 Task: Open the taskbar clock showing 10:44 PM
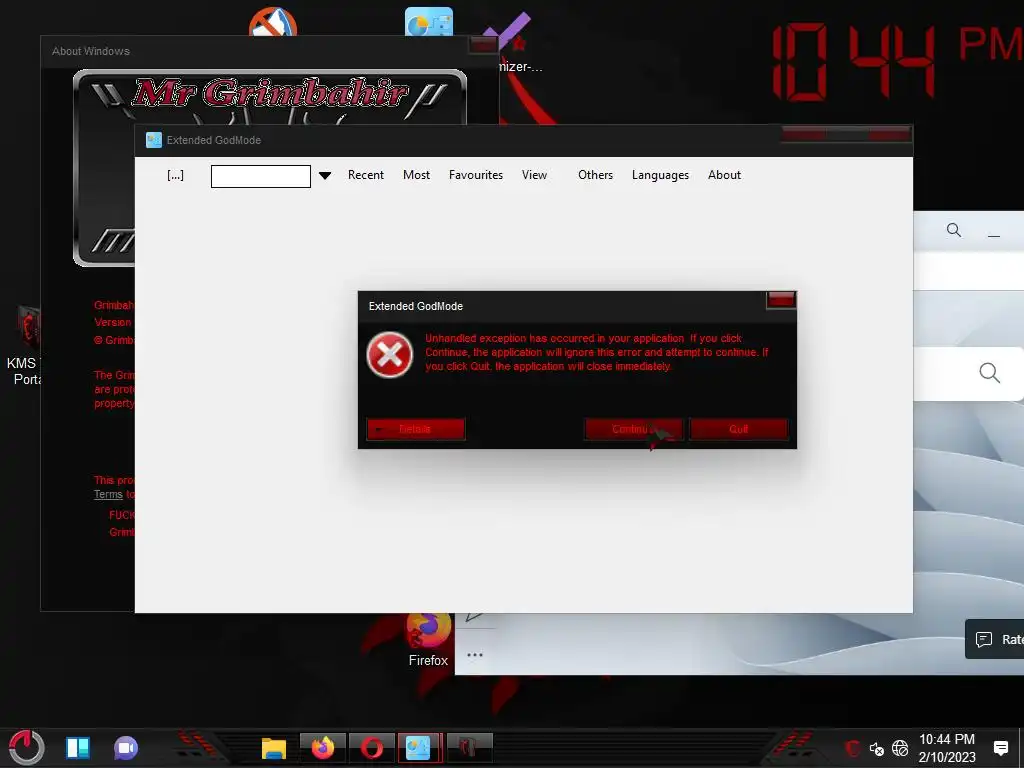(947, 748)
